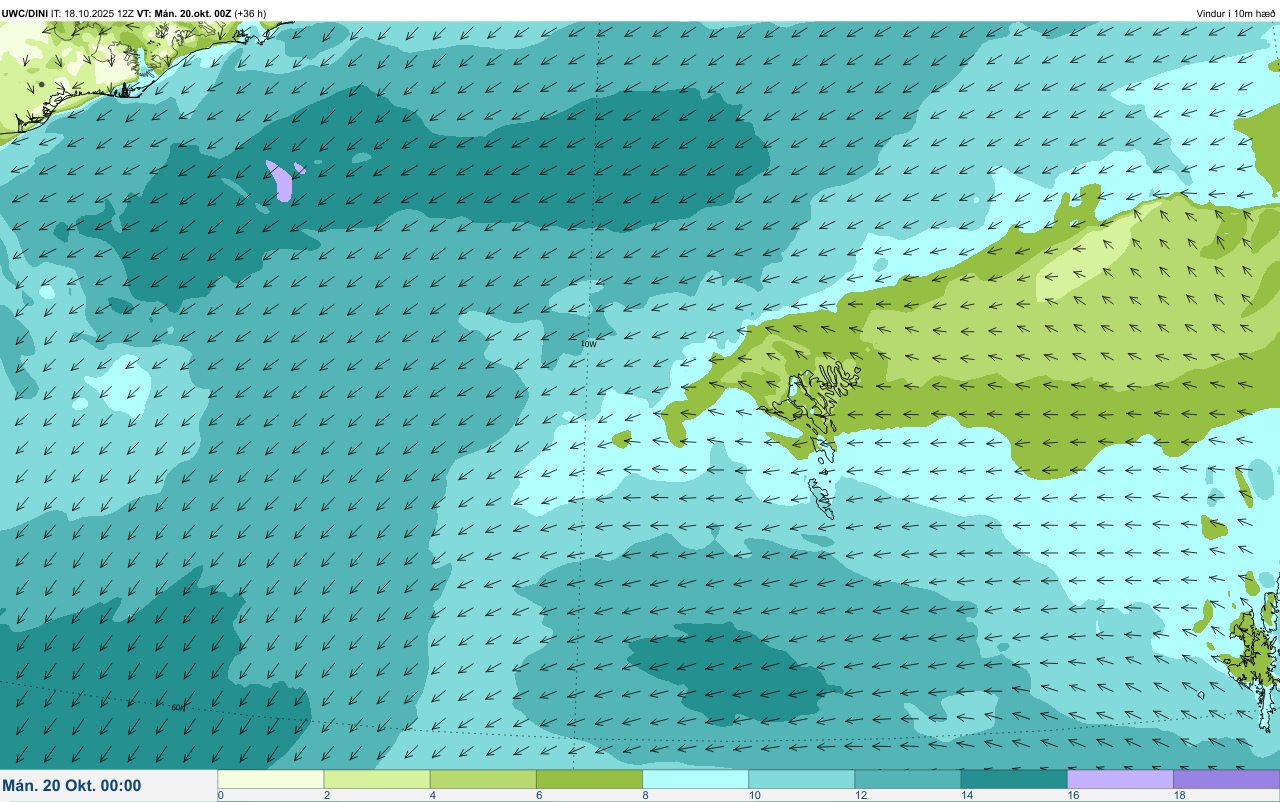Click the legend value '4' label
The height and width of the screenshot is (802, 1280).
click(x=433, y=795)
